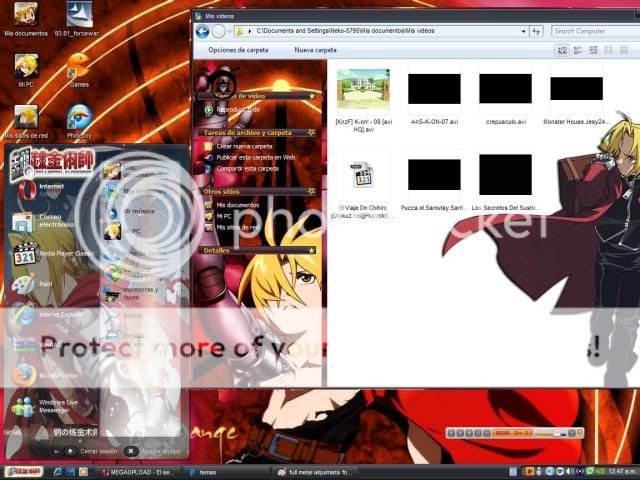Click Compartir esta carpeta link
Screen dimensions: 640x480
coord(242,169)
